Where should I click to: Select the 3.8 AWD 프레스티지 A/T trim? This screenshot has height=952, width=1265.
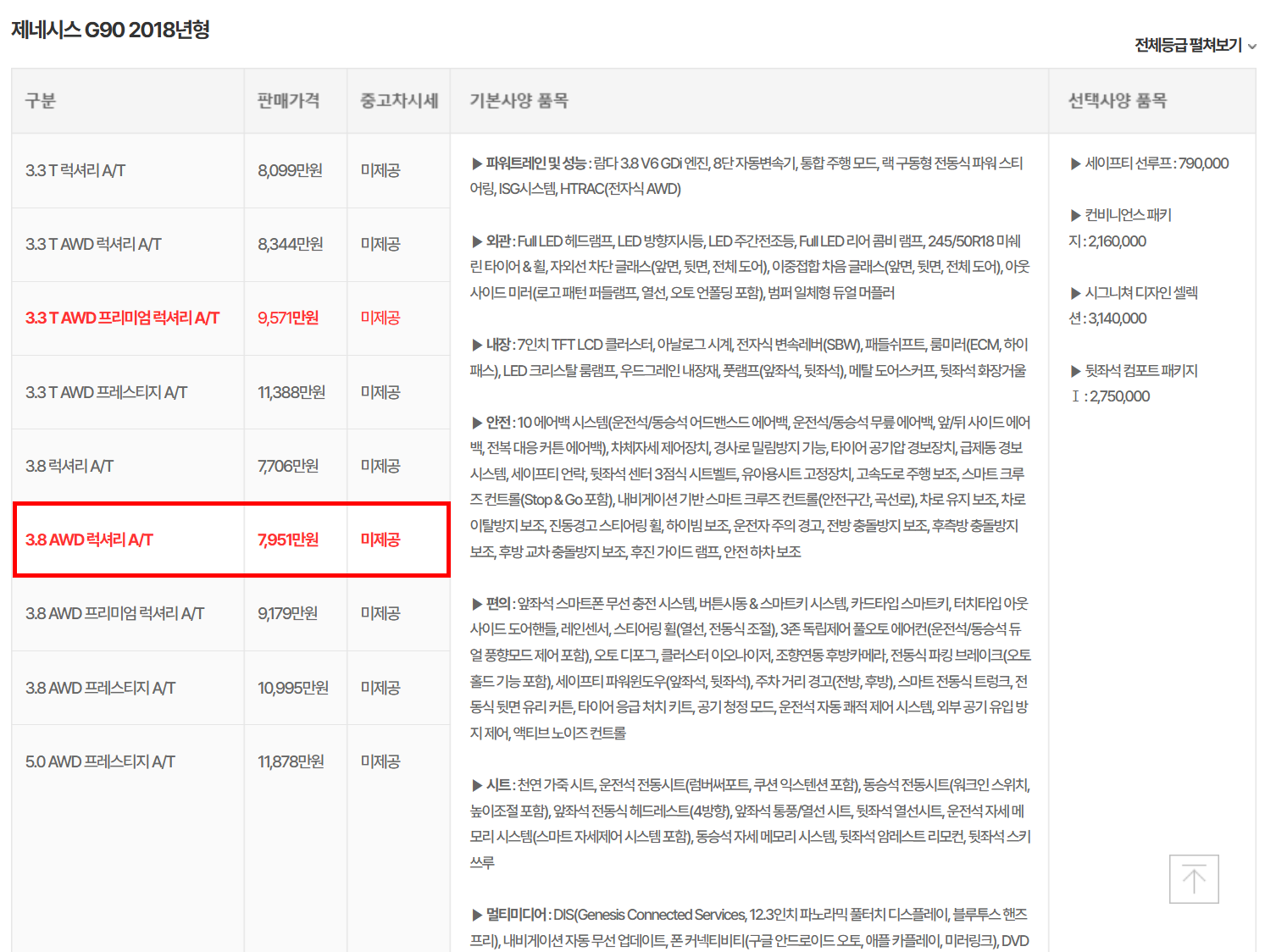coord(100,689)
